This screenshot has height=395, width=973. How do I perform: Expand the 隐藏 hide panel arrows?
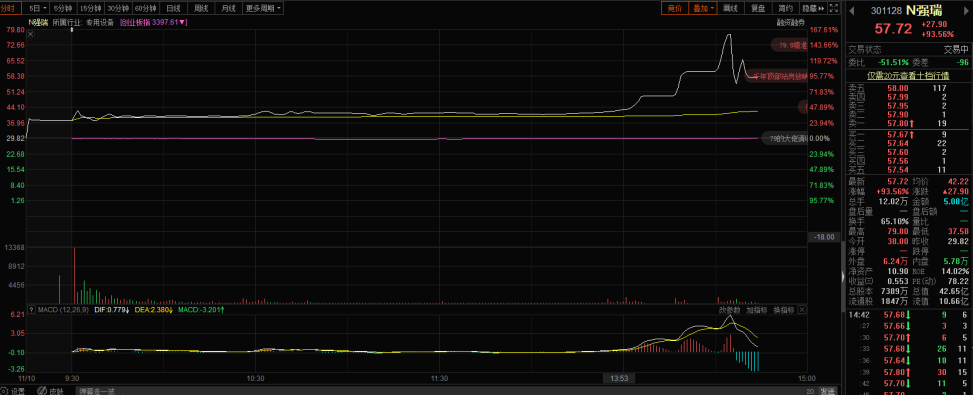(x=813, y=8)
